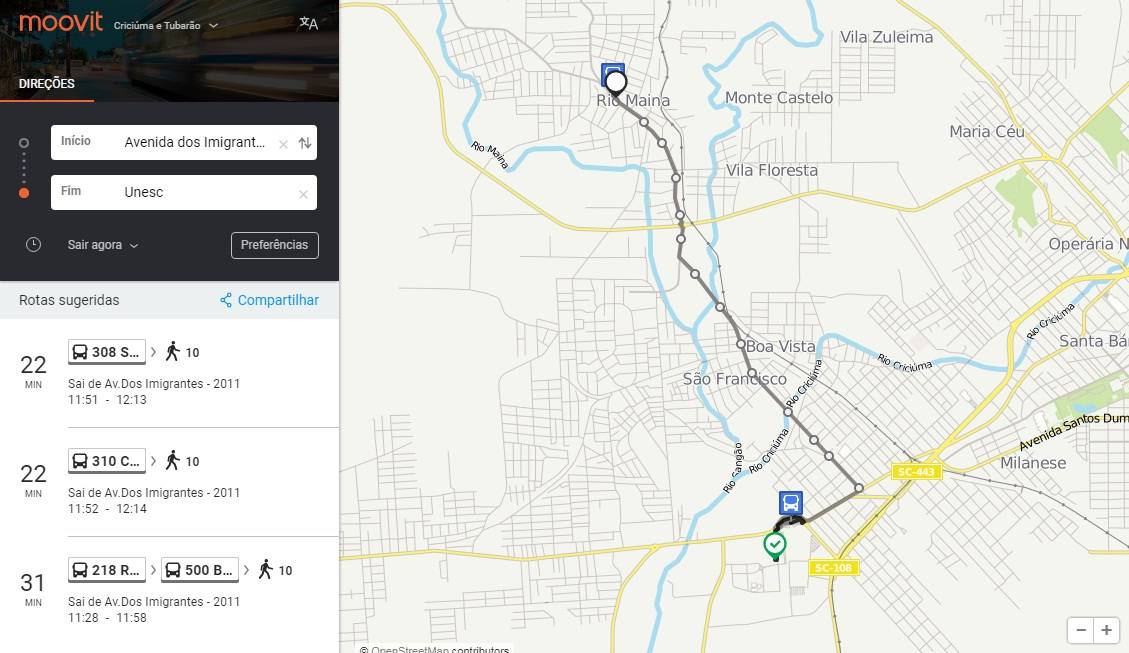Switch to the DIREÇÕES tab
The image size is (1129, 653).
coord(47,84)
